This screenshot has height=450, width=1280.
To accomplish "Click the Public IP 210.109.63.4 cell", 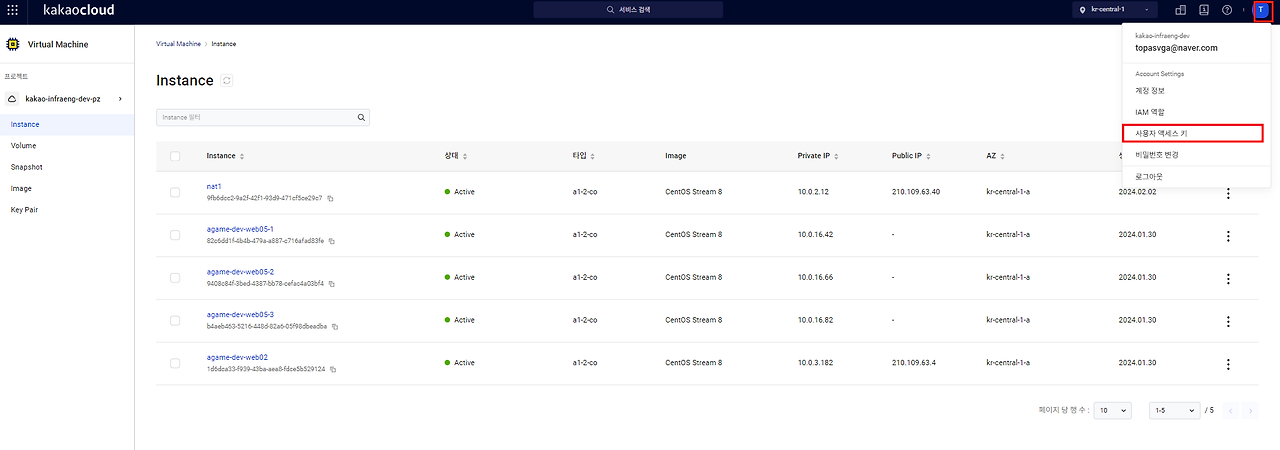I will click(914, 363).
